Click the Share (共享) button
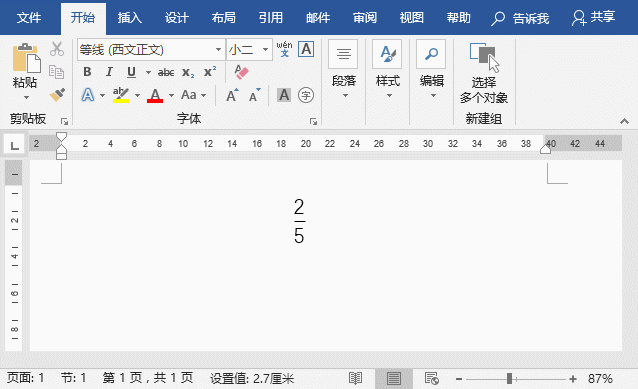Viewport: 638px width, 389px height. pos(594,17)
